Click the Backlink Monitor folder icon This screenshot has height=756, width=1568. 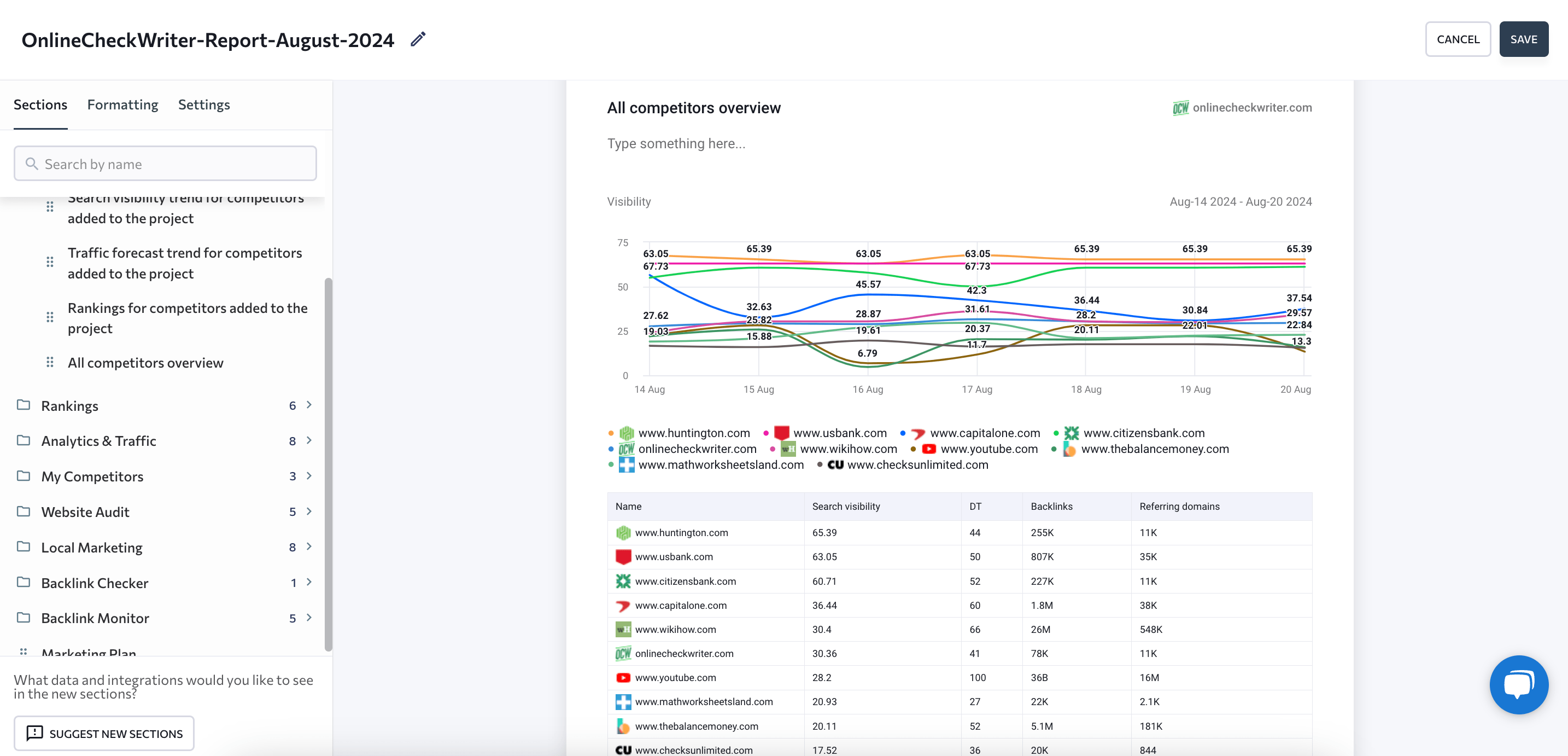24,618
